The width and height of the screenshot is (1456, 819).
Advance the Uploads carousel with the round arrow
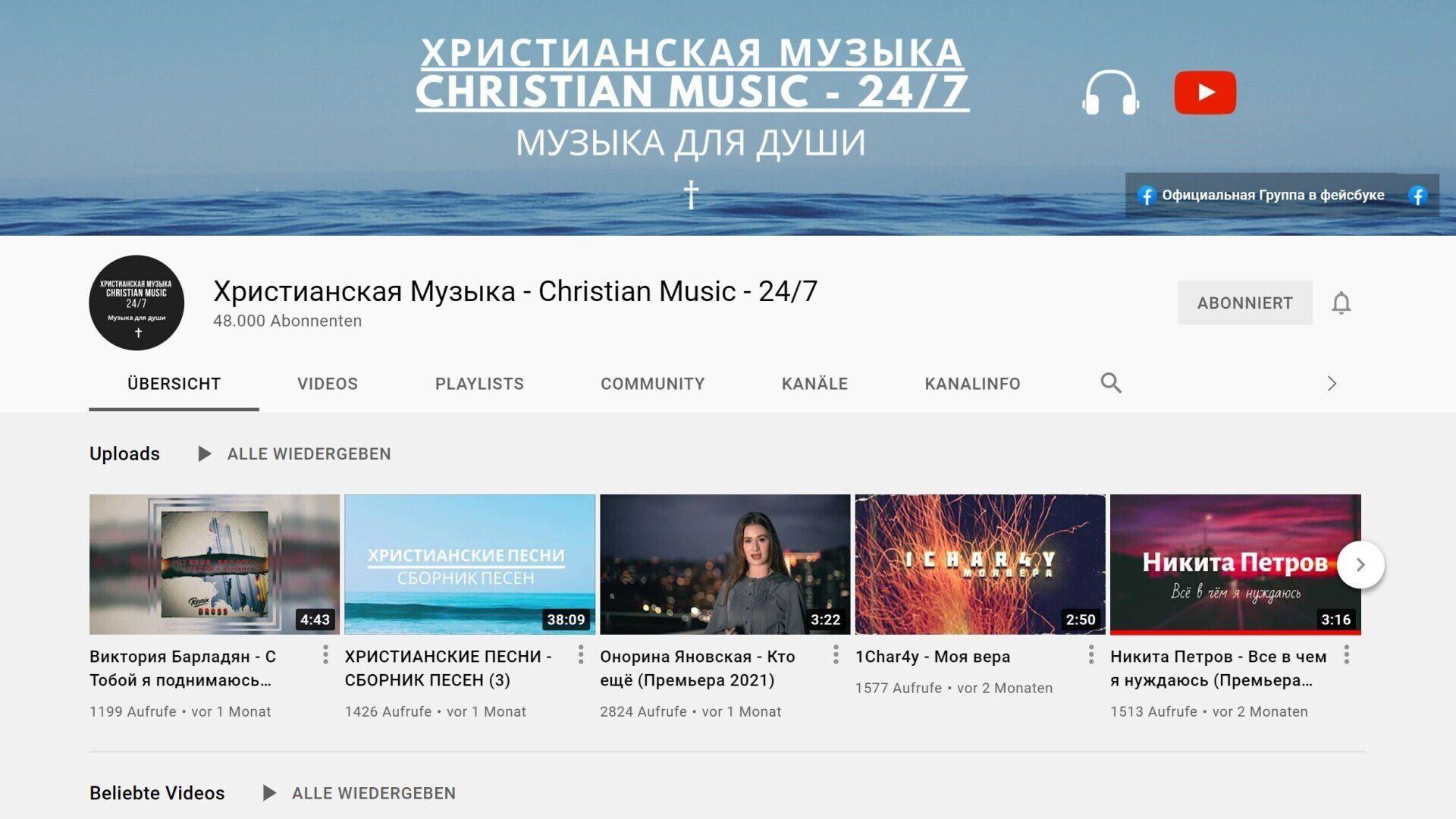pyautogui.click(x=1360, y=564)
